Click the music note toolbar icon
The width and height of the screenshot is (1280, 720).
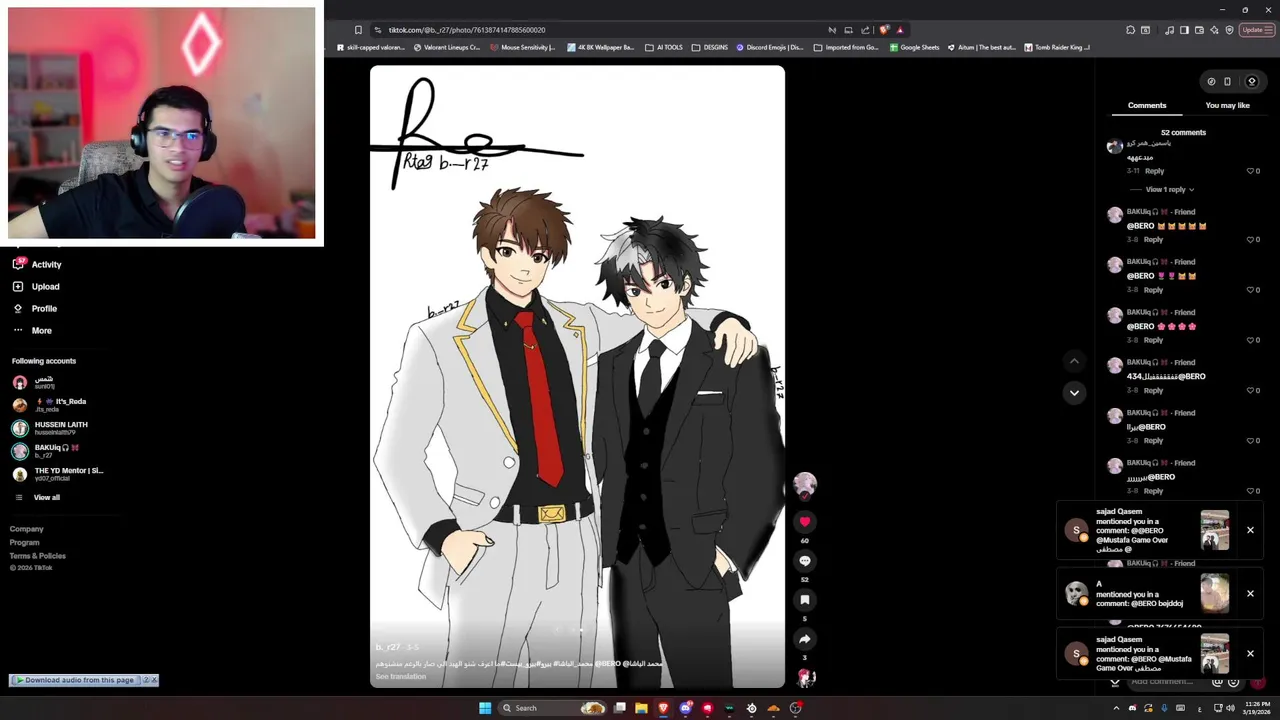(1170, 30)
